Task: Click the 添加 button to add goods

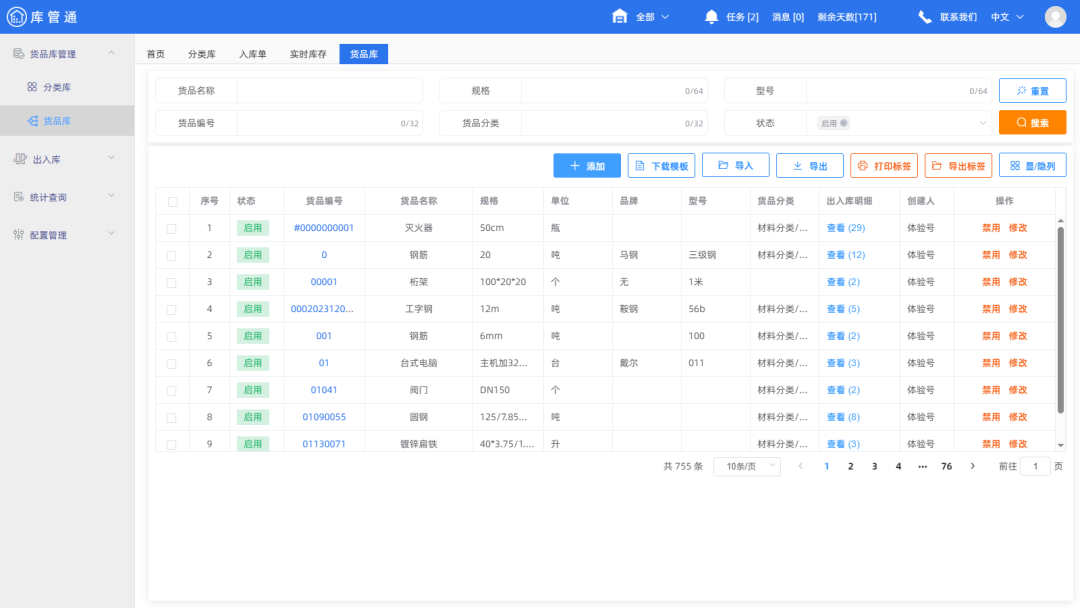Action: coord(587,165)
